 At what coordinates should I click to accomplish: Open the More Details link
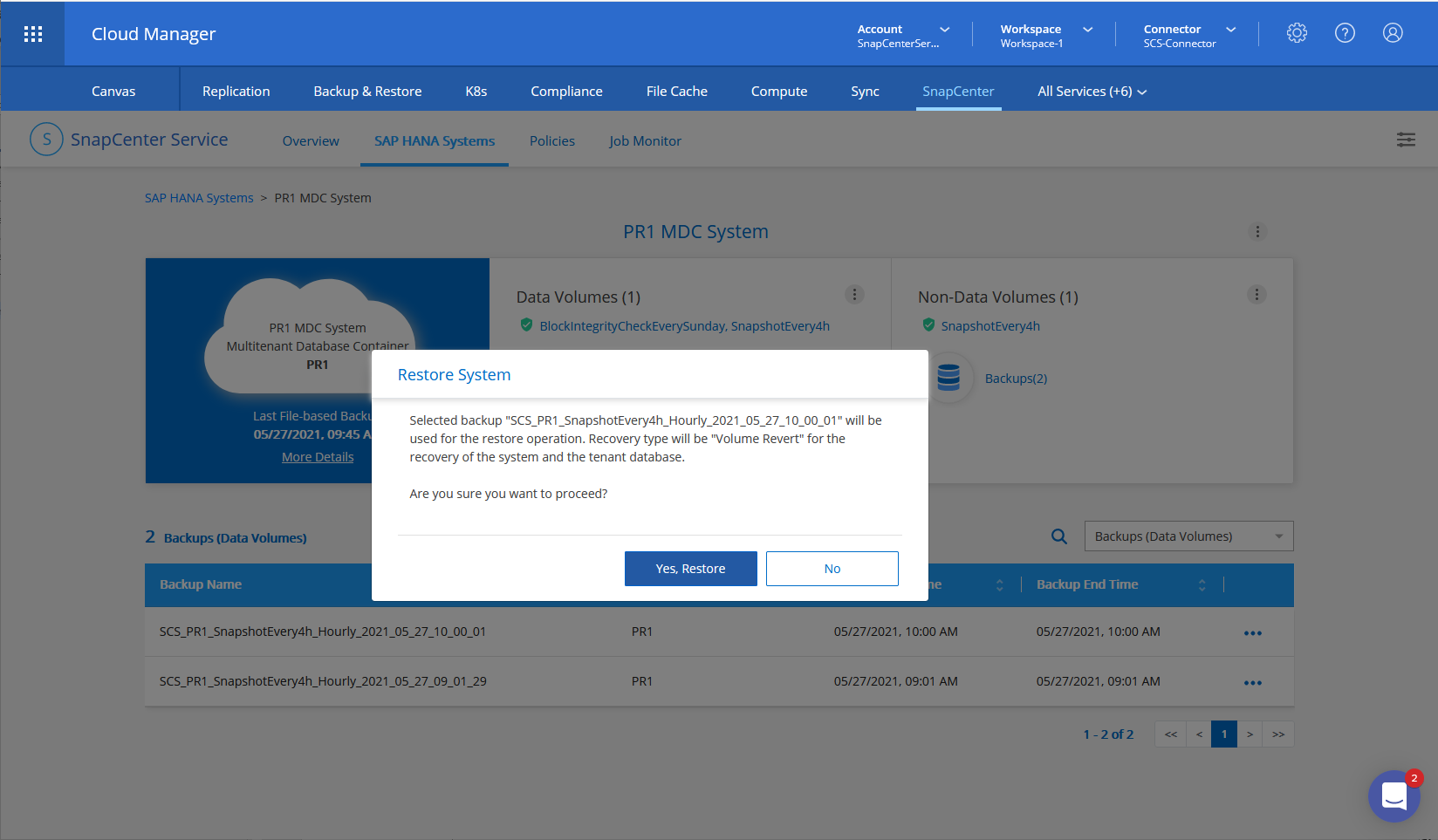click(318, 457)
